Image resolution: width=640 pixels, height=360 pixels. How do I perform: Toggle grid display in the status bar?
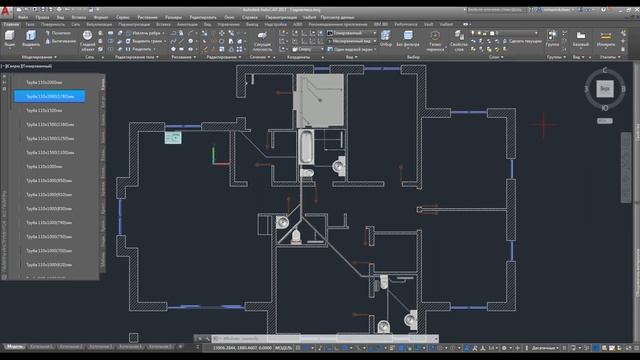pos(298,348)
